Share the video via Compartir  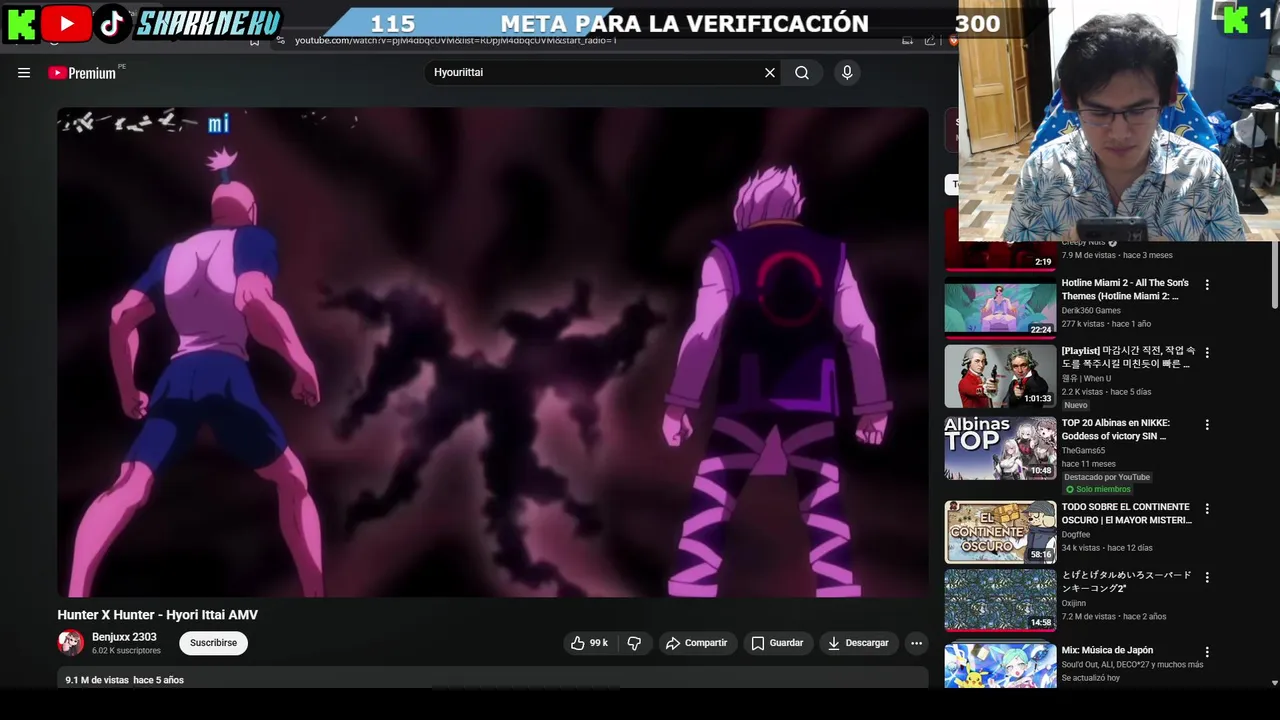[698, 643]
